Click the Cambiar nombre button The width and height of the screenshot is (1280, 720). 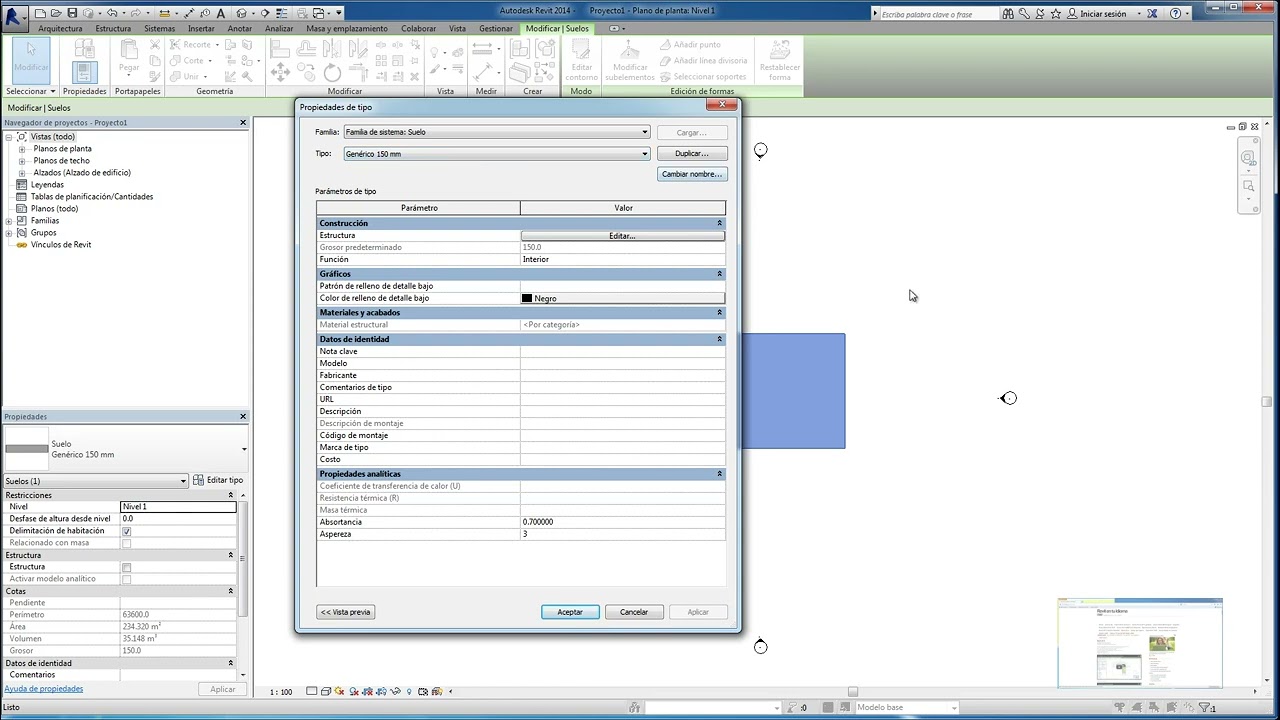pyautogui.click(x=692, y=174)
